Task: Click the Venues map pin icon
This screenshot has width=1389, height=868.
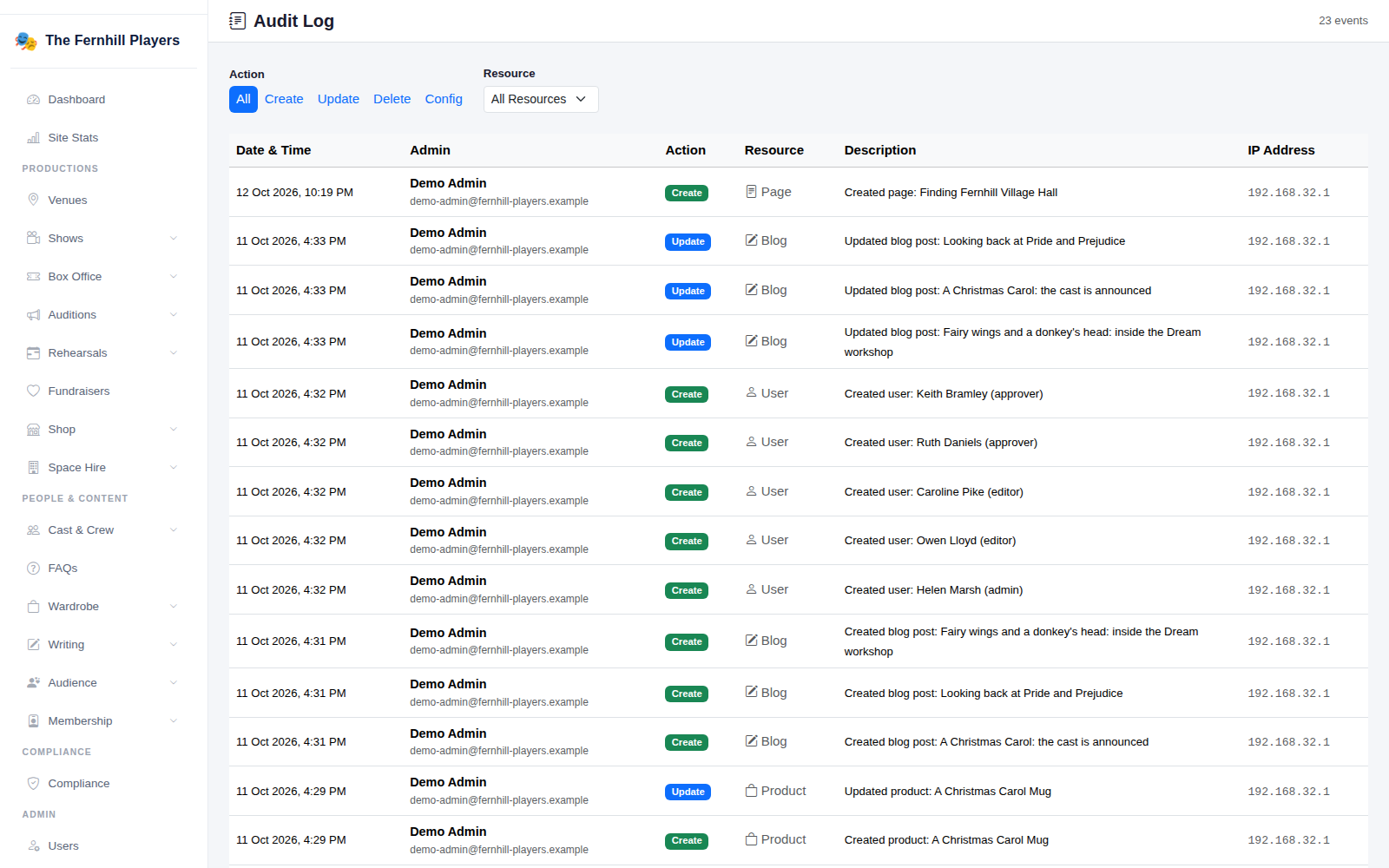Action: tap(33, 201)
